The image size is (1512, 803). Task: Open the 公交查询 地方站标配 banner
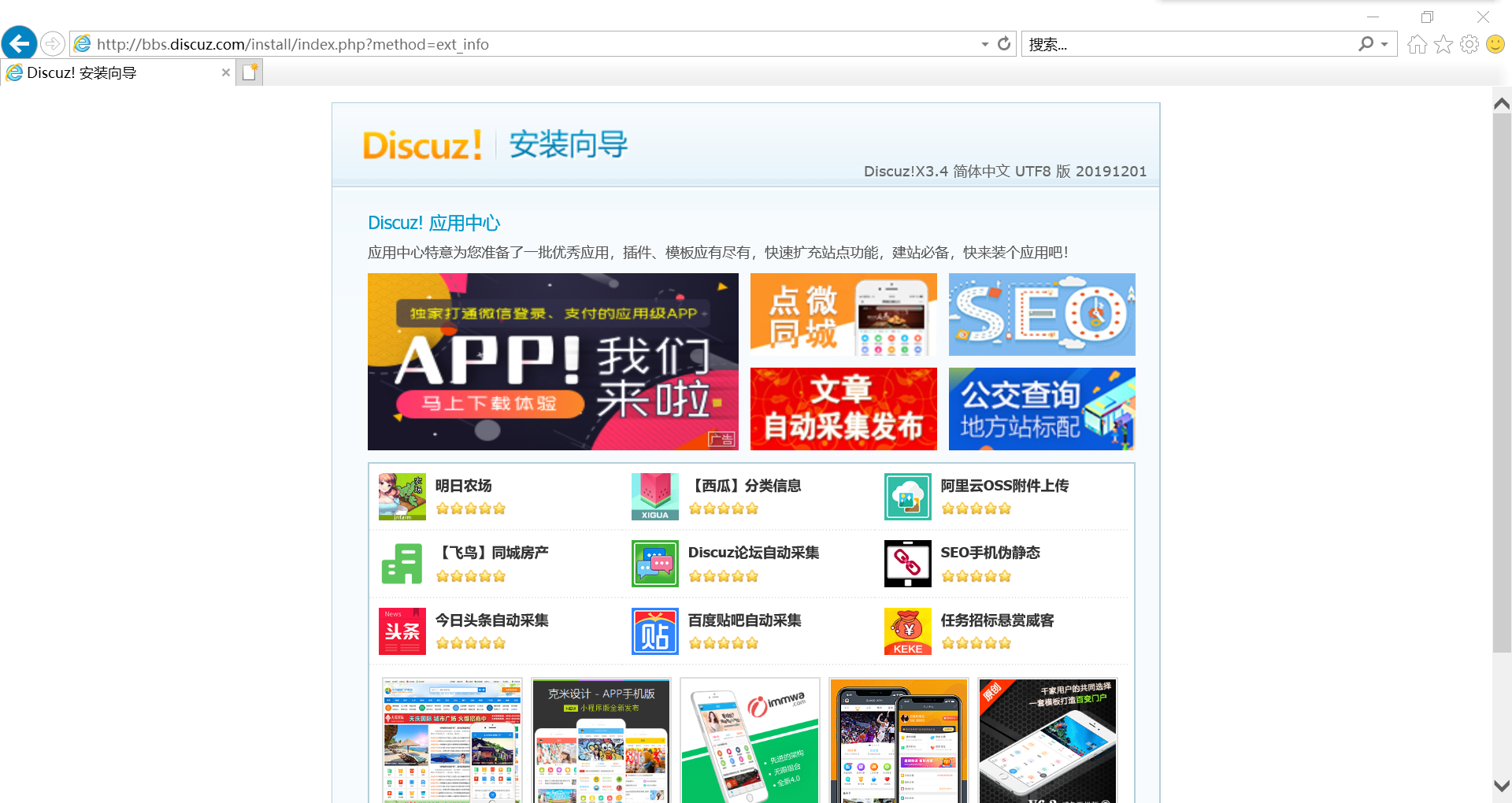1042,409
